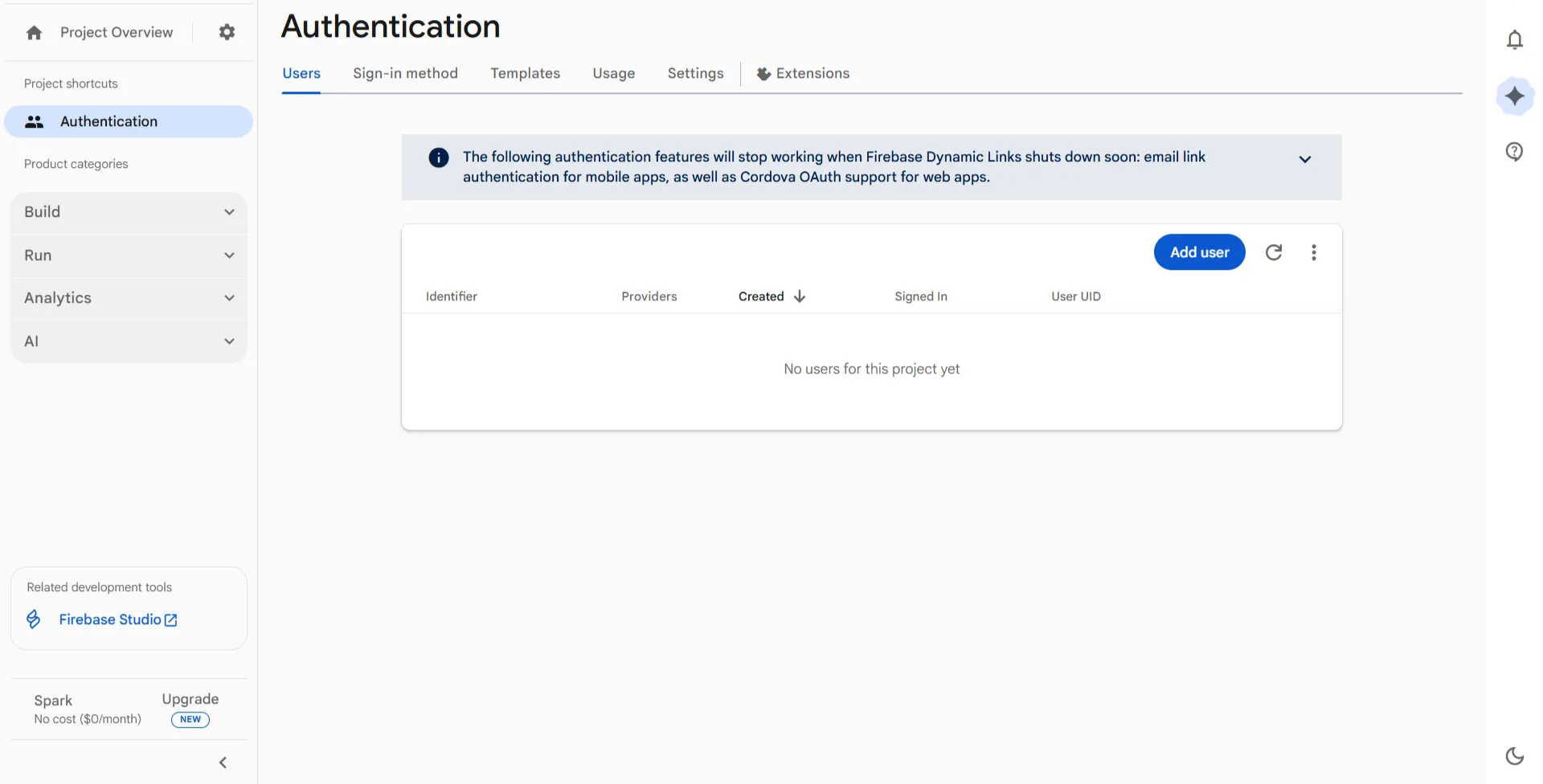Click the Created sort arrow
Screen dimensions: 1543x784
[x=800, y=296]
